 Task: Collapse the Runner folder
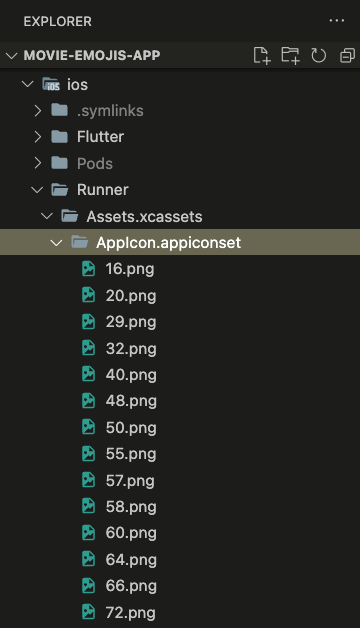point(37,190)
